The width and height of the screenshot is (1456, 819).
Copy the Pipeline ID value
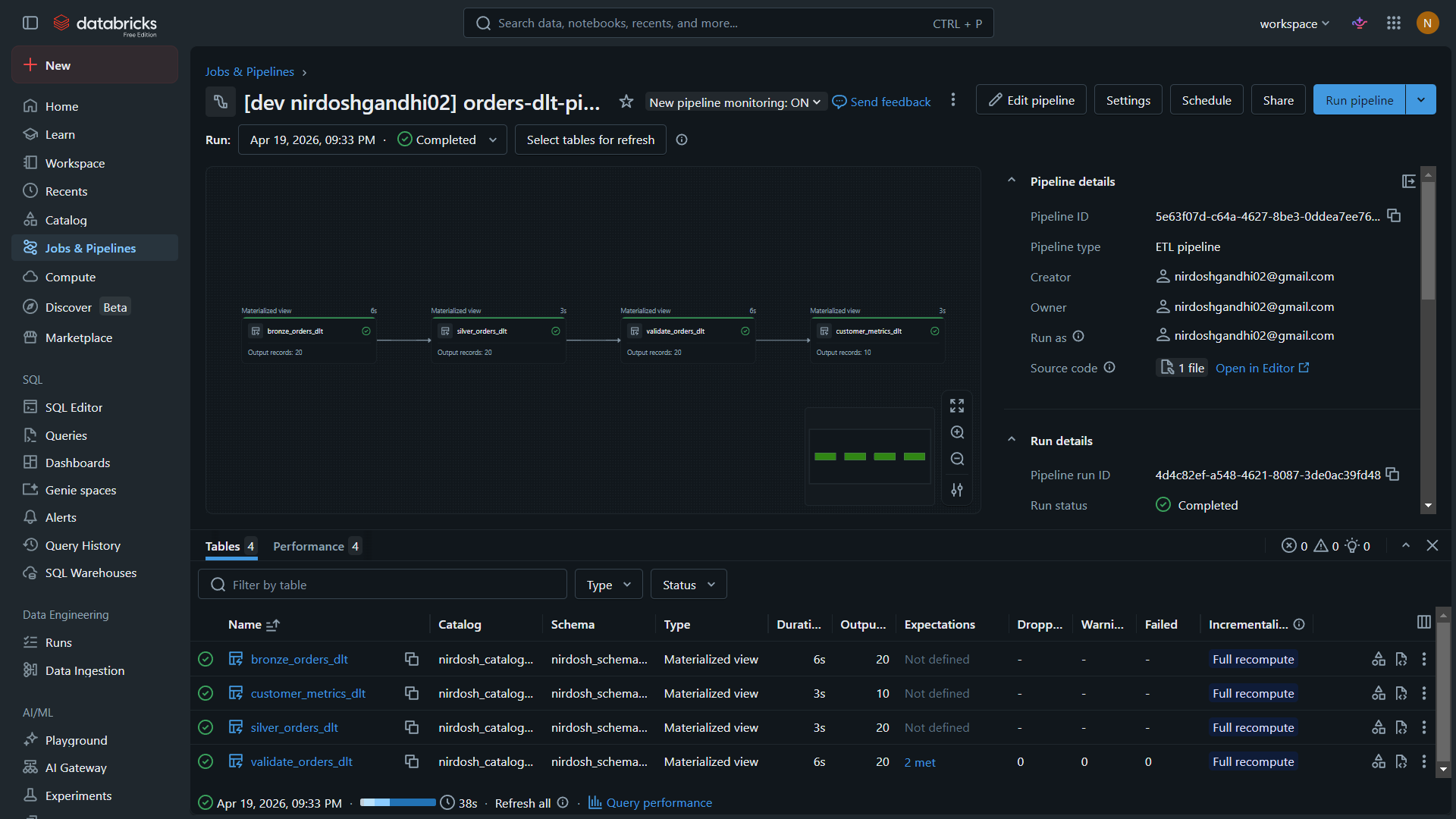[x=1395, y=216]
